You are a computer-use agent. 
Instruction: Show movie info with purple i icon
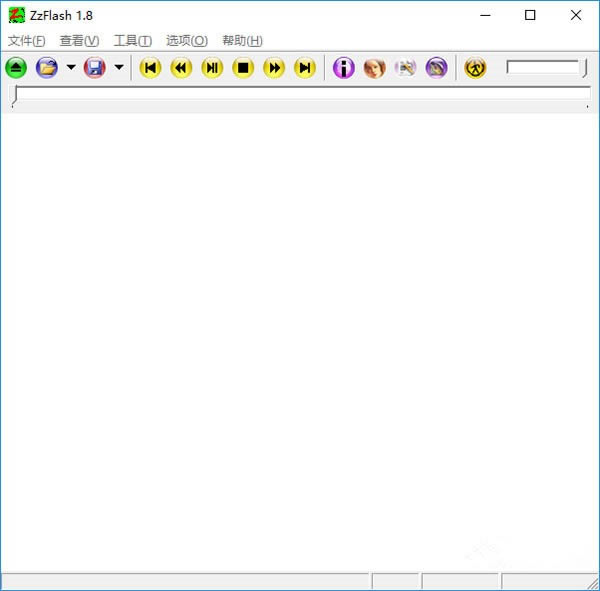click(x=344, y=68)
